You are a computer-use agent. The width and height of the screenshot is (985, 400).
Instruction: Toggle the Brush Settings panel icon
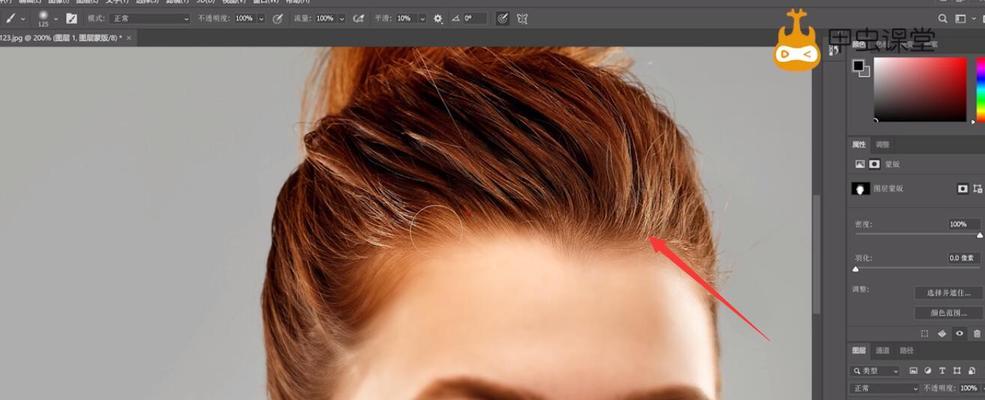pos(72,19)
